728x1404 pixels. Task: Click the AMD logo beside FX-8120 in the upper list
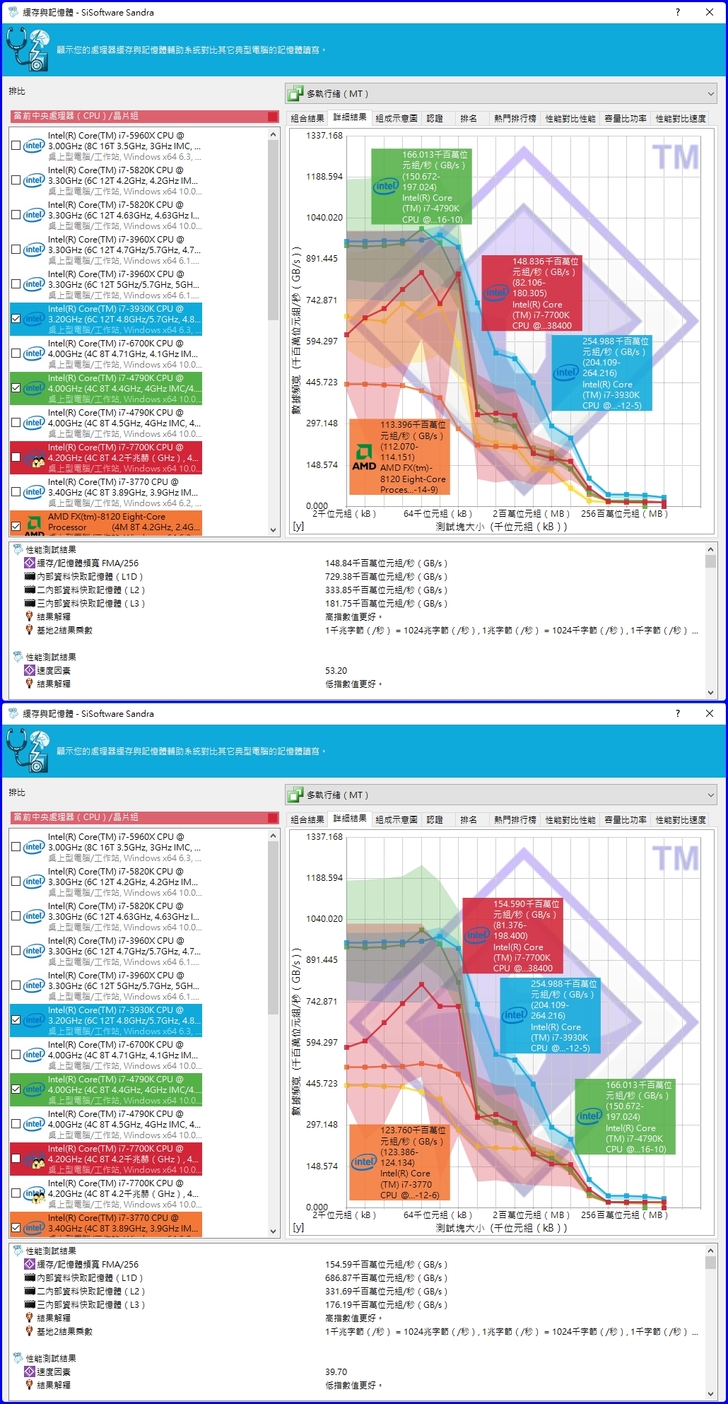coord(34,524)
